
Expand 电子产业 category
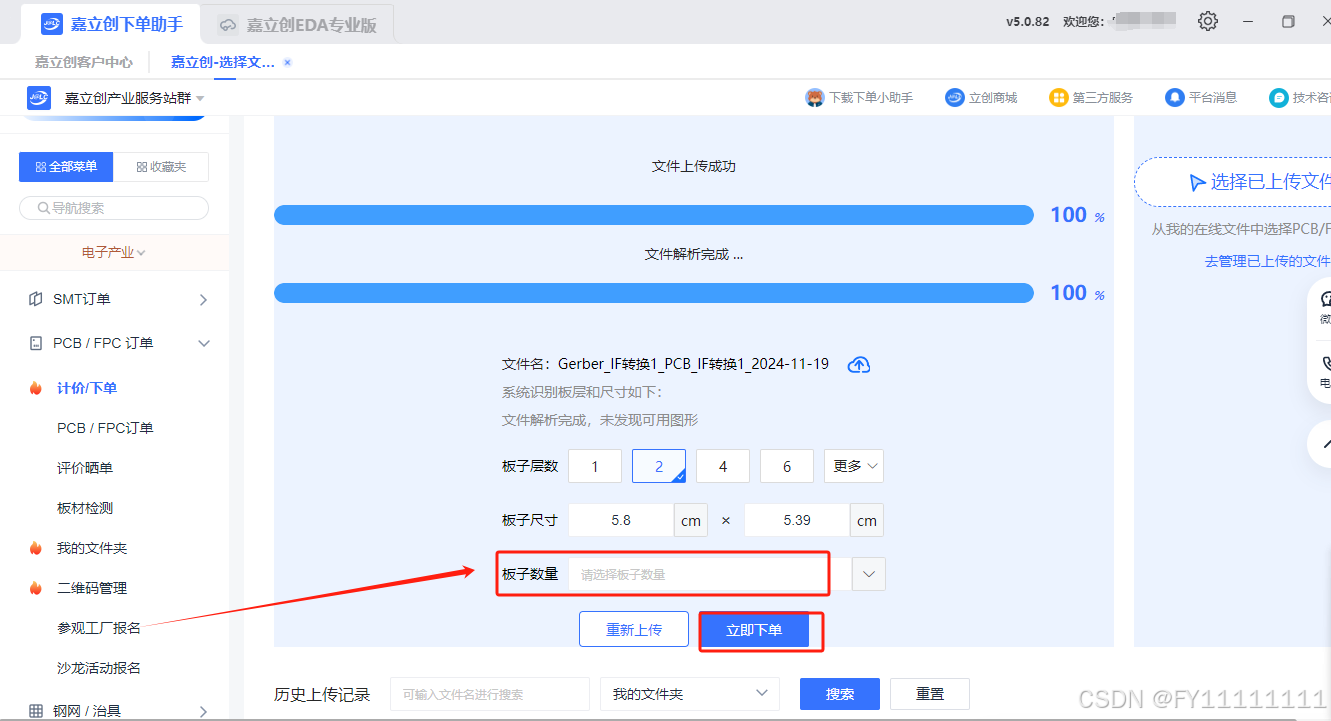coord(114,253)
